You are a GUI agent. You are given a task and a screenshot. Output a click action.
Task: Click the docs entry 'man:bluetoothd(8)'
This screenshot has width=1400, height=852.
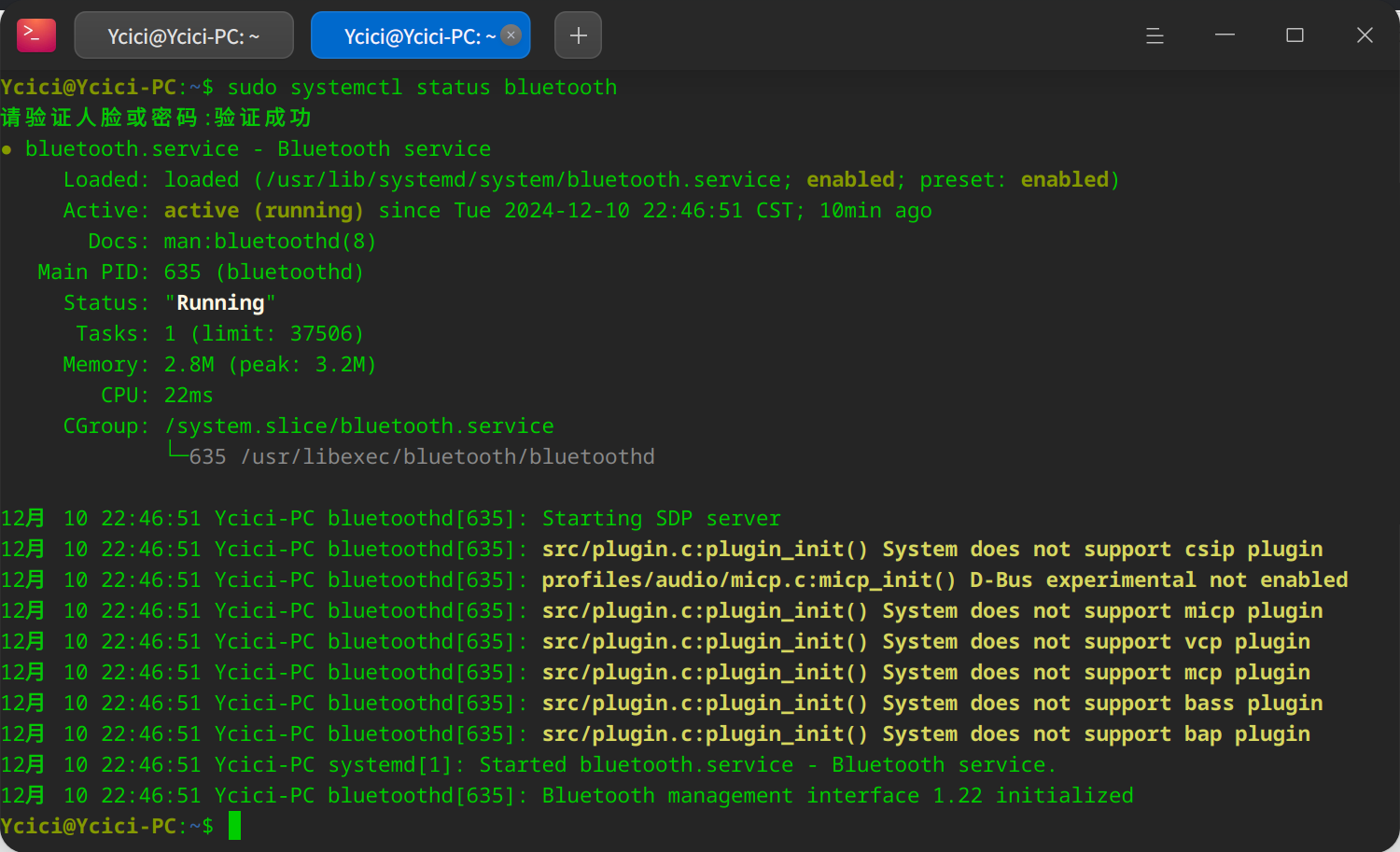pos(270,242)
